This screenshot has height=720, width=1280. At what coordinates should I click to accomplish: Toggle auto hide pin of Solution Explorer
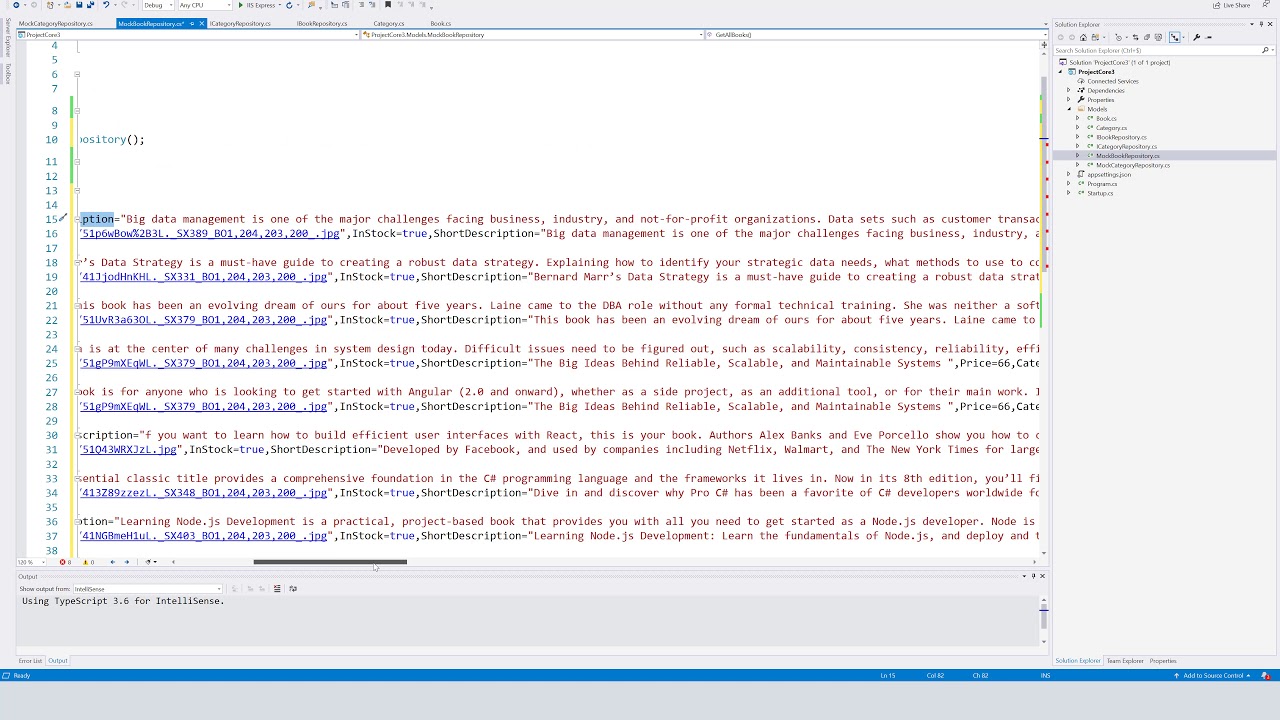pos(1261,24)
